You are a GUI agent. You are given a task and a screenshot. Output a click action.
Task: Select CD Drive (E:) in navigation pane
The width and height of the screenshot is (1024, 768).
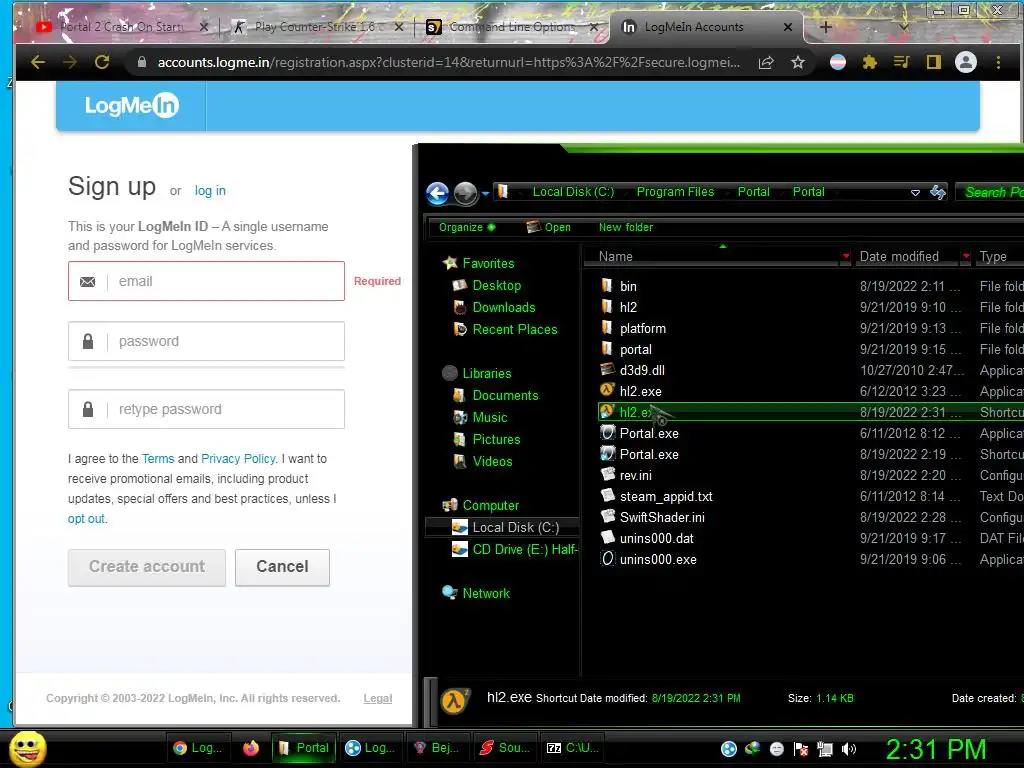[514, 549]
